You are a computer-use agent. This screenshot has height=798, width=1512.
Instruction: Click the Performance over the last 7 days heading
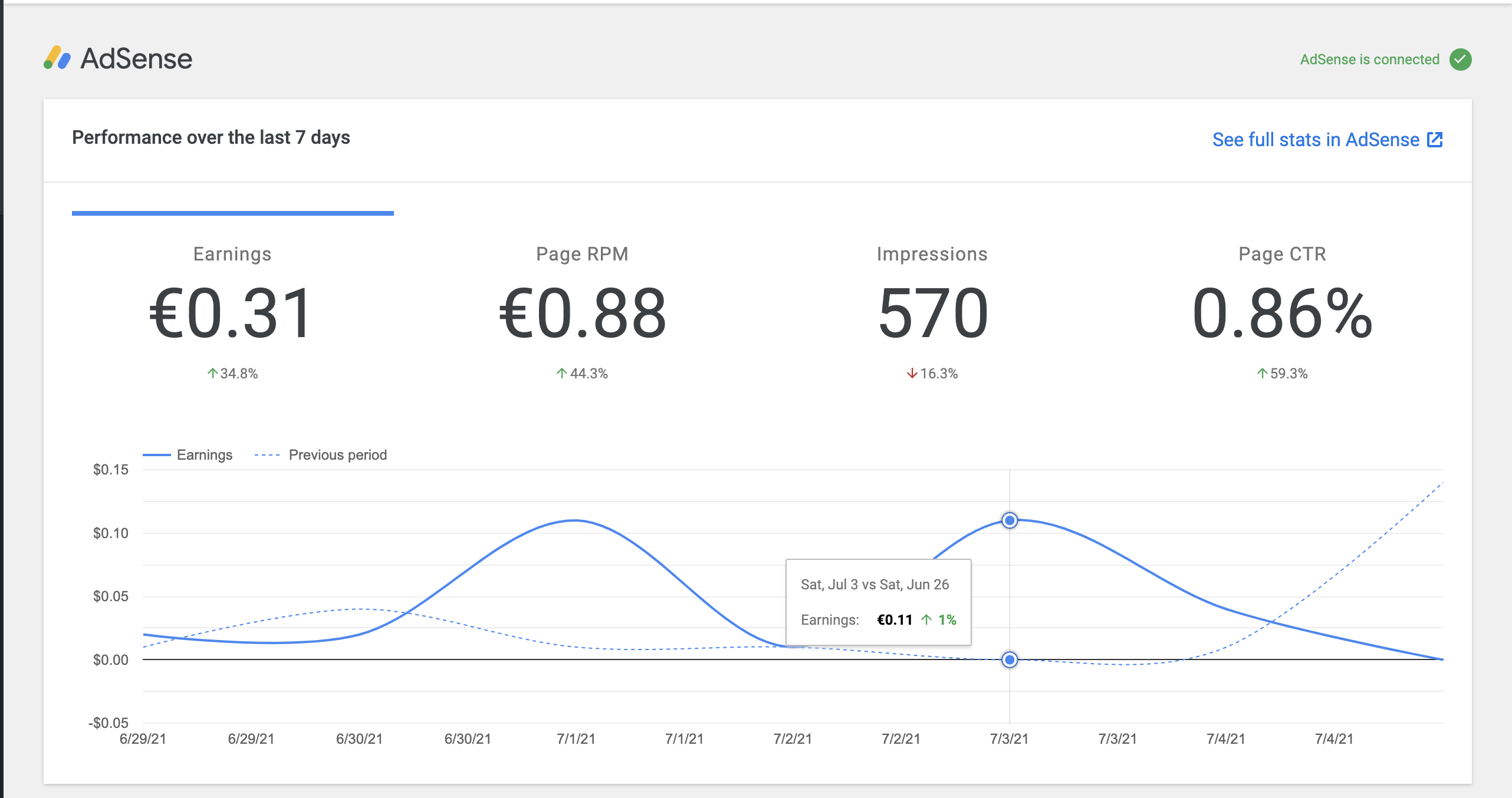coord(211,137)
